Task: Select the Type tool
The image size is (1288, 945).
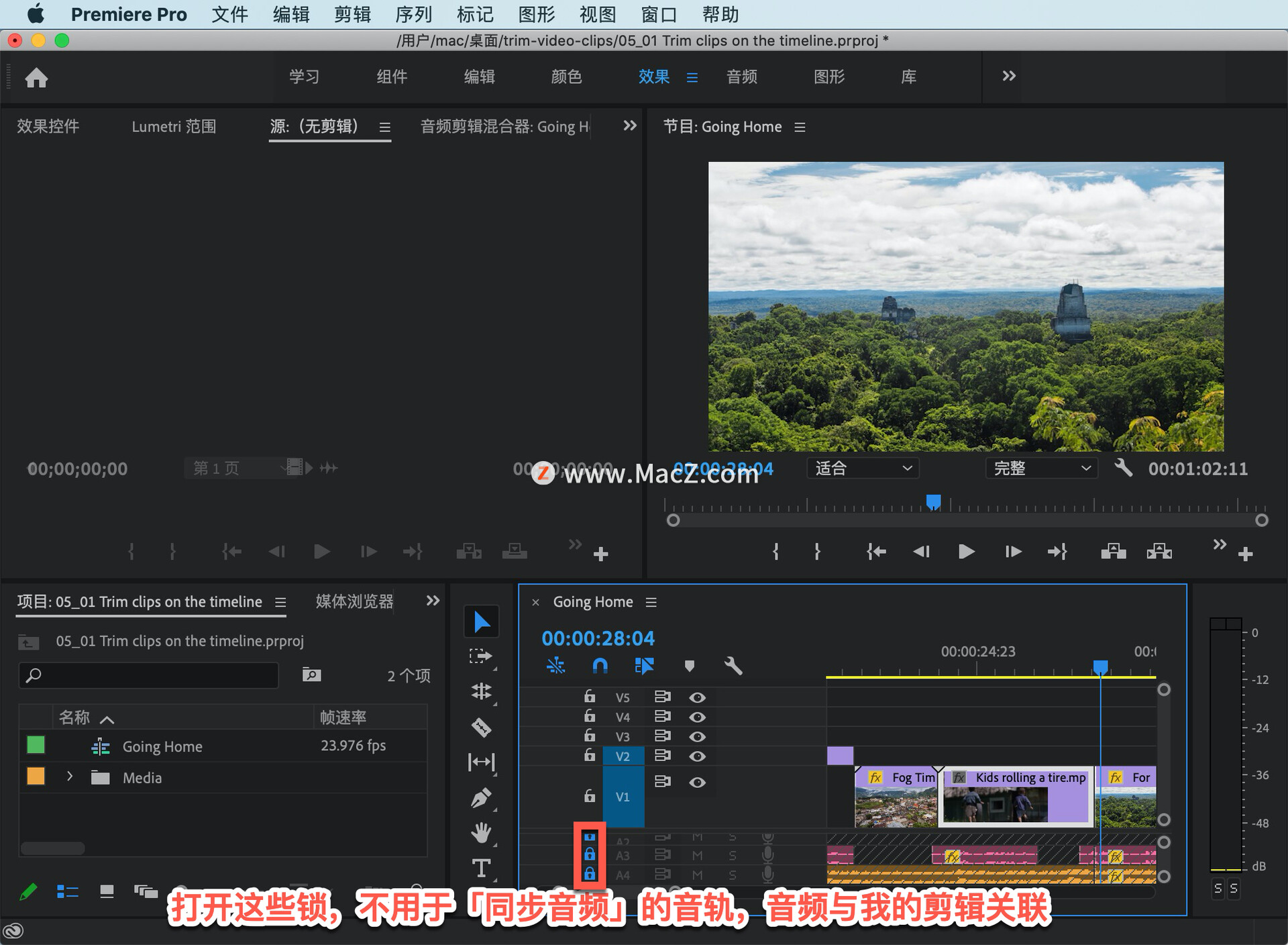Action: tap(481, 868)
